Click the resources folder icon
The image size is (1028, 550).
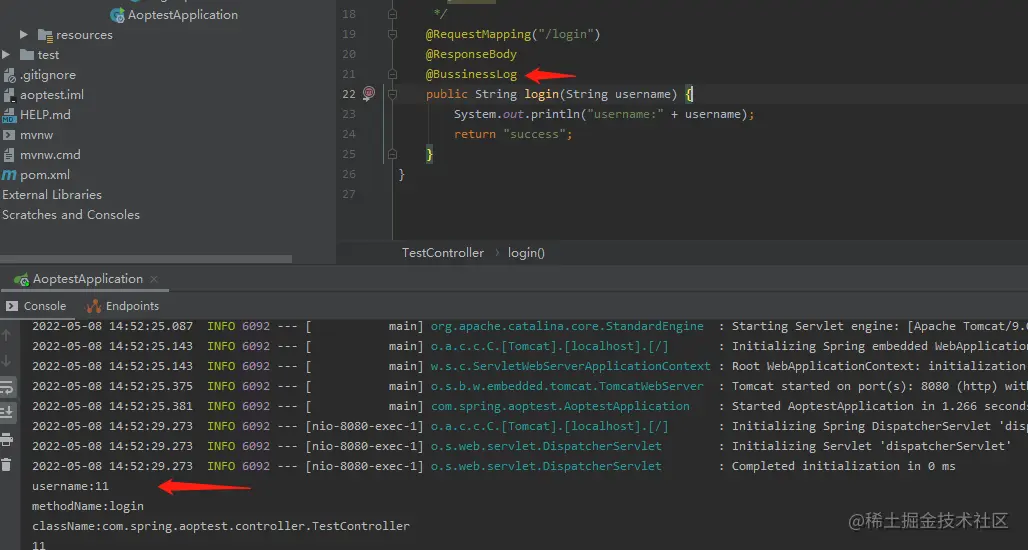(45, 35)
